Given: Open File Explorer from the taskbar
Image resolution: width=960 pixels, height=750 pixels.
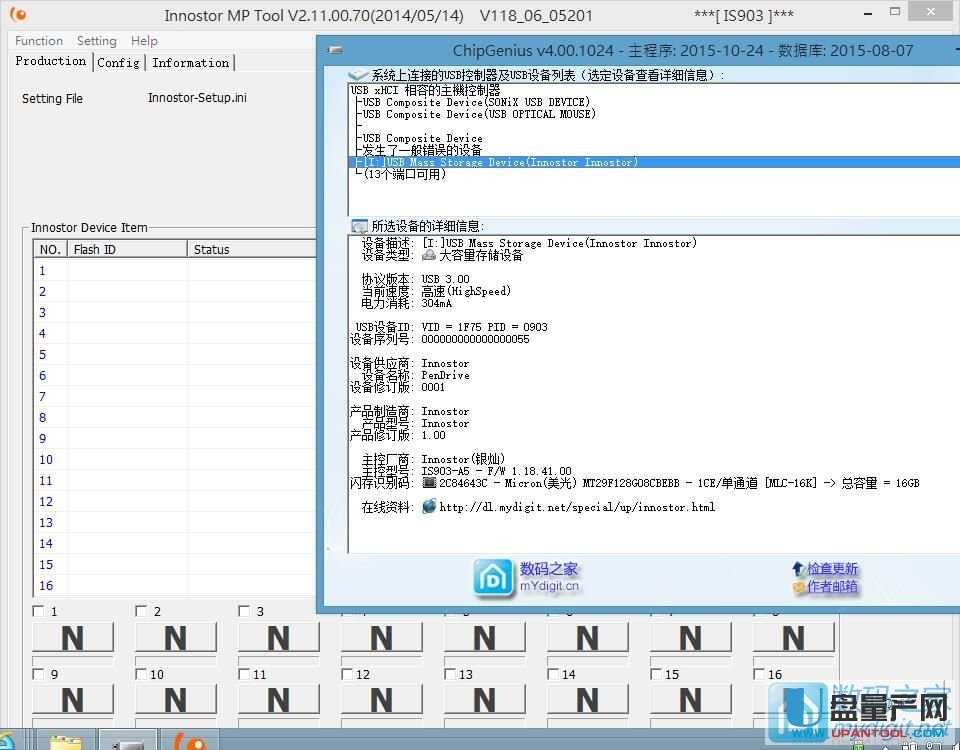Looking at the screenshot, I should (66, 740).
